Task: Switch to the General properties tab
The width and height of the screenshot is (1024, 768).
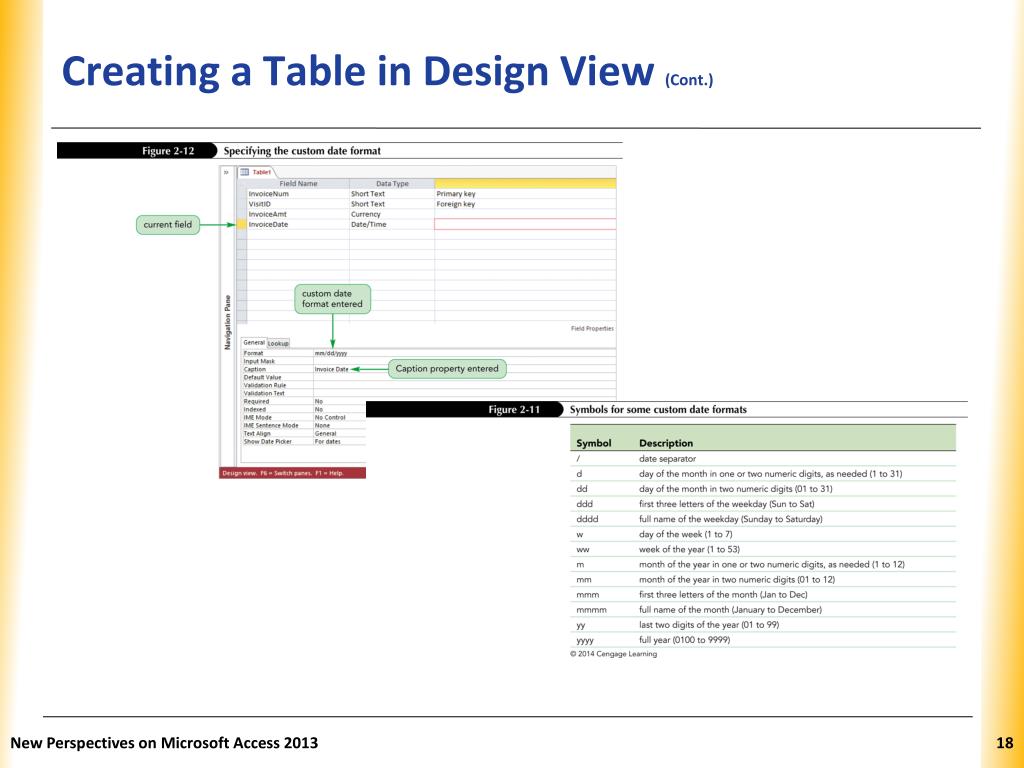Action: [x=254, y=342]
